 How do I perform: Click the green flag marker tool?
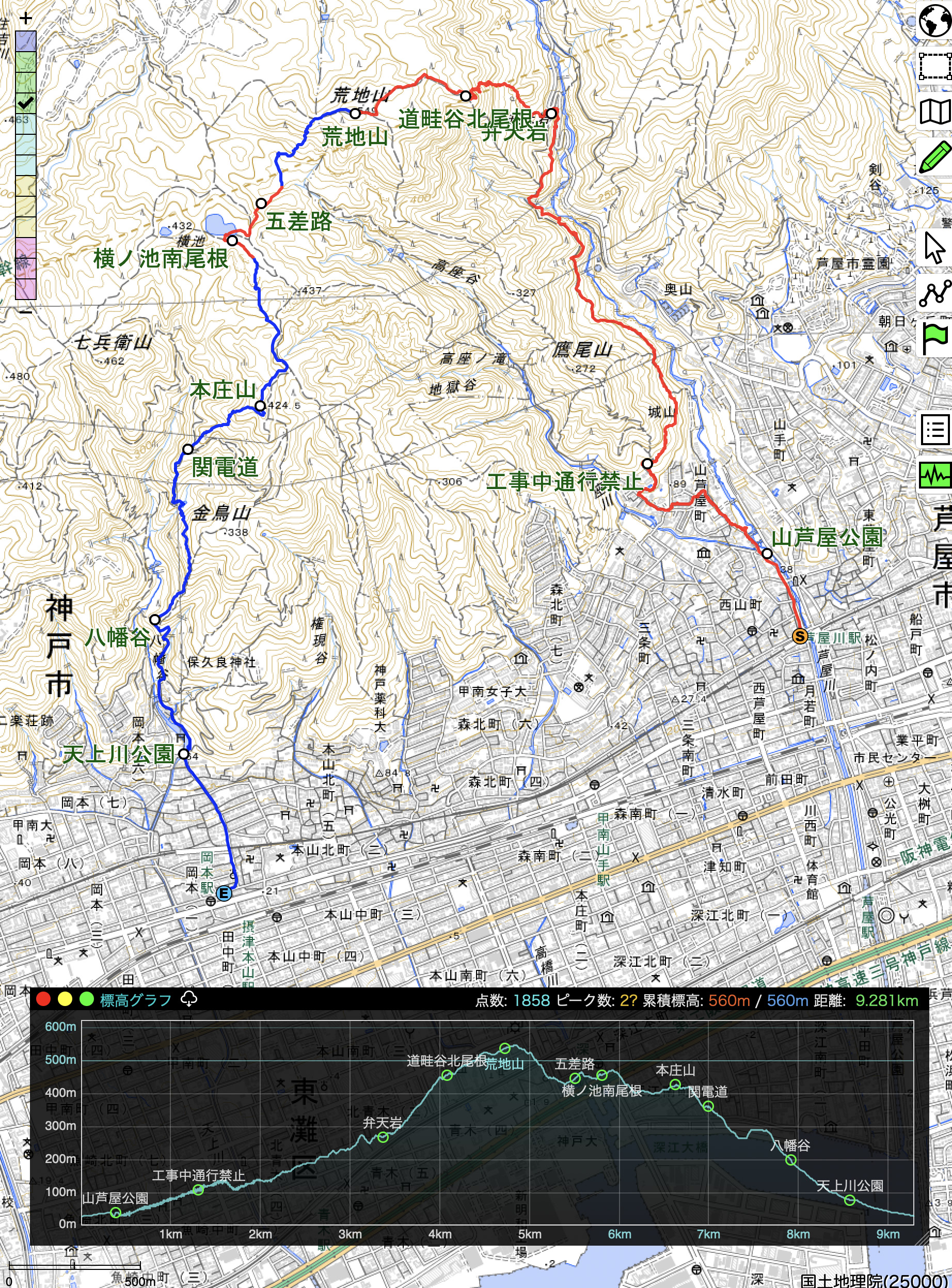(934, 338)
